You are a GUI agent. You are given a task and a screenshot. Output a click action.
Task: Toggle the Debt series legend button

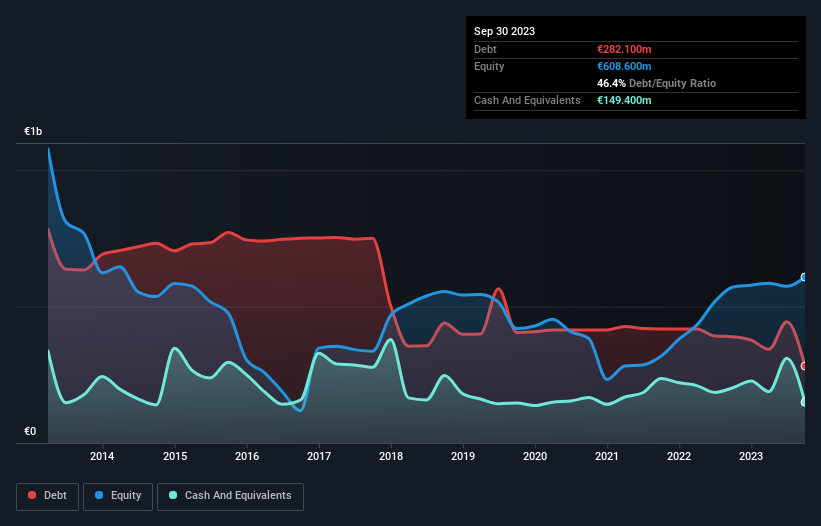48,496
